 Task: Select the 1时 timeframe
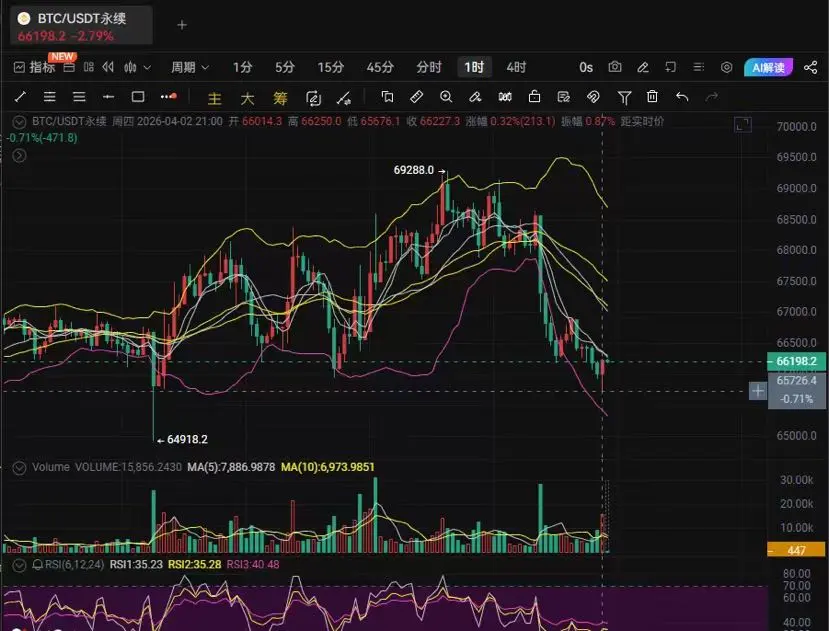pos(474,67)
